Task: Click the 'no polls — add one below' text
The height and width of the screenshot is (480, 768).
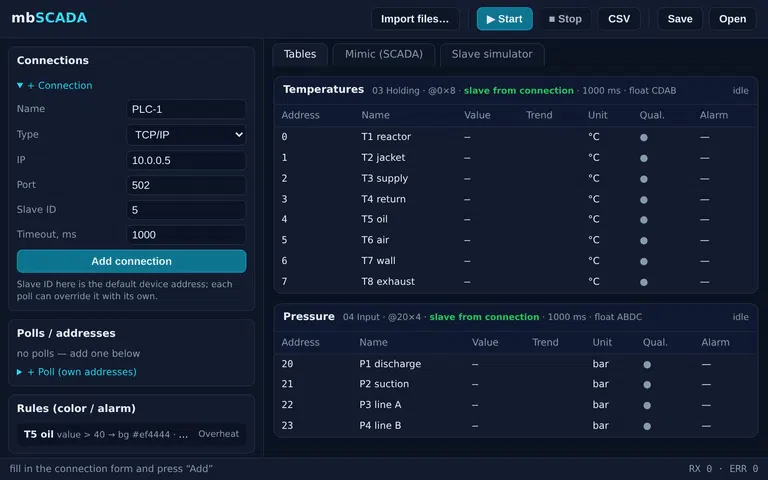Action: pyautogui.click(x=78, y=353)
